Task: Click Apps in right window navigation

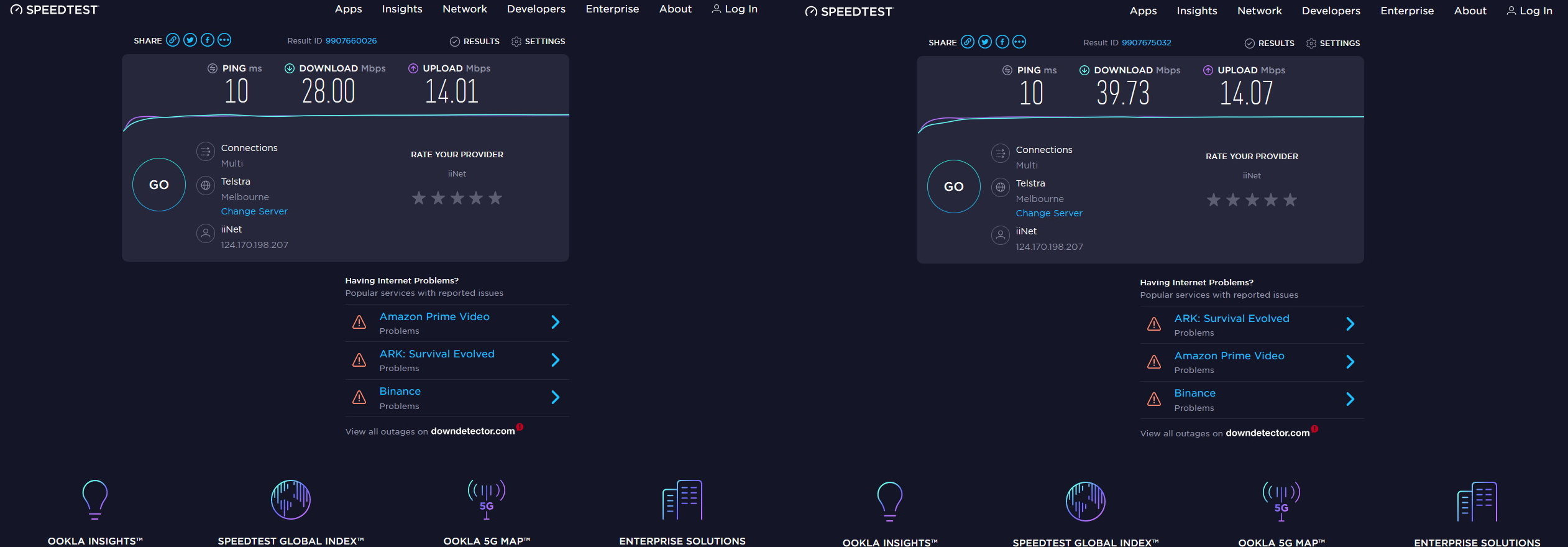Action: point(1143,11)
